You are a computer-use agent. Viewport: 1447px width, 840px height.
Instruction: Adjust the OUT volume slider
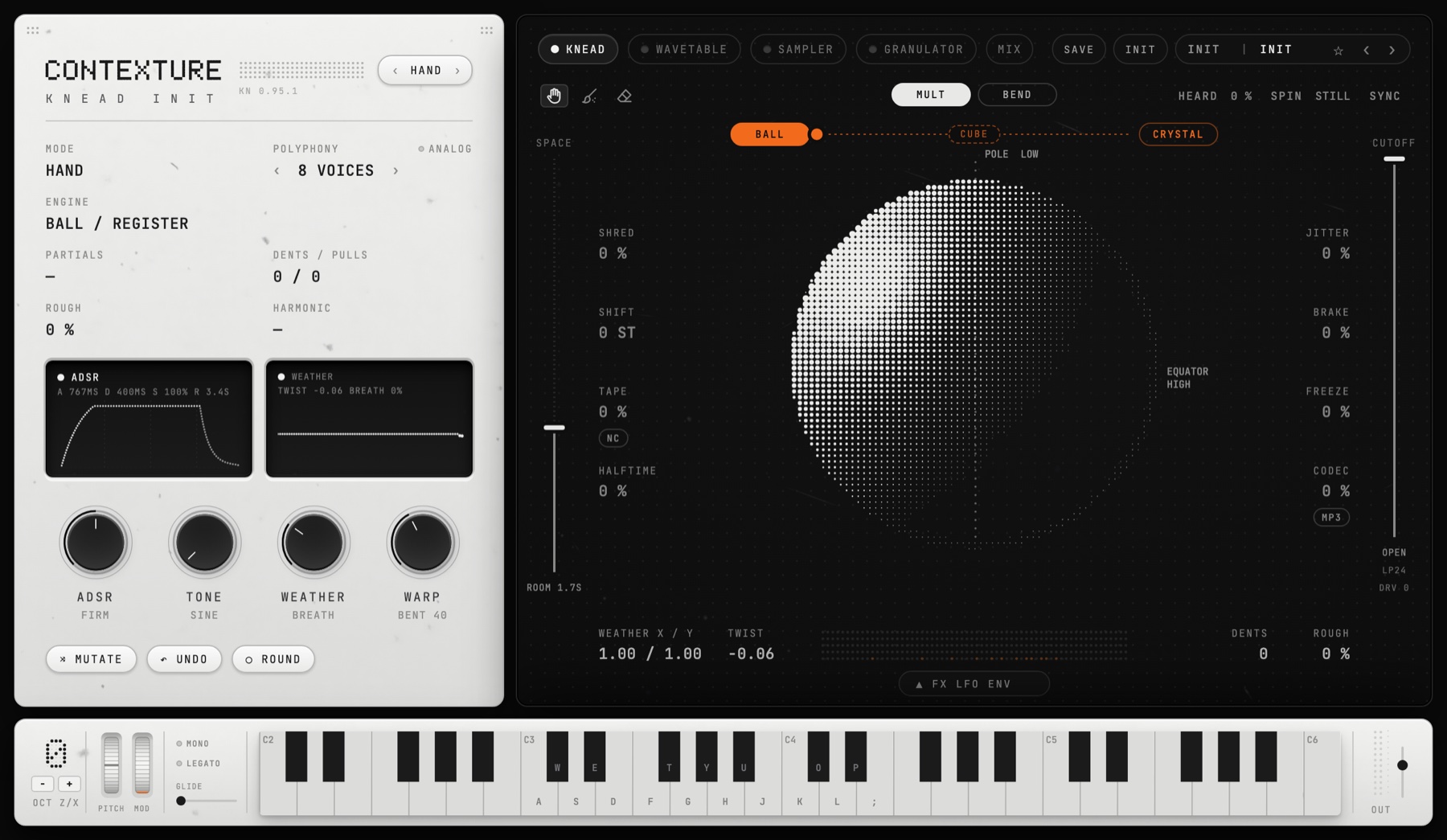coord(1402,765)
